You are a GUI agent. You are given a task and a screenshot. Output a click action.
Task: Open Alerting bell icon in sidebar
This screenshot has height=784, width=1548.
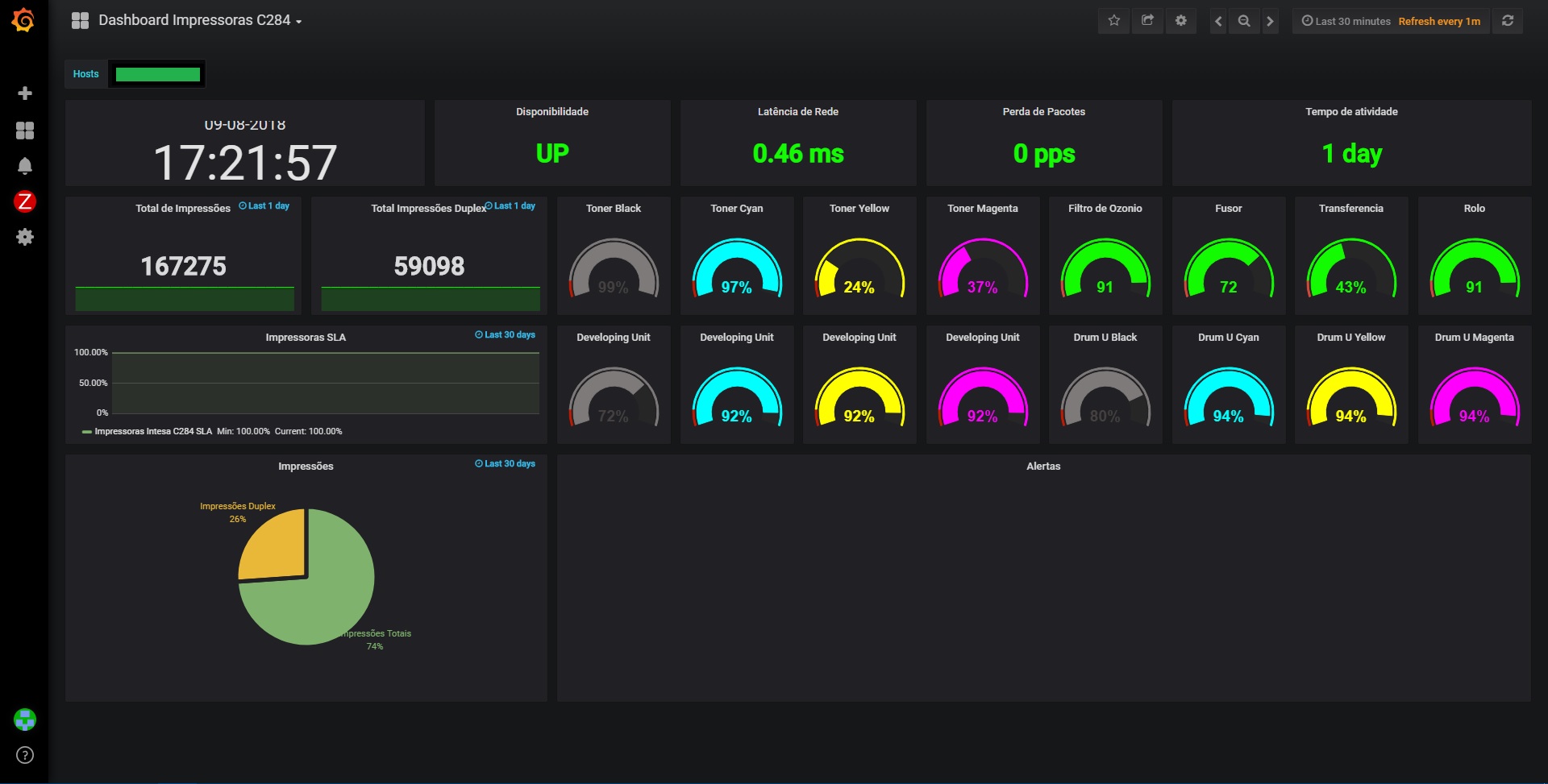pos(25,166)
